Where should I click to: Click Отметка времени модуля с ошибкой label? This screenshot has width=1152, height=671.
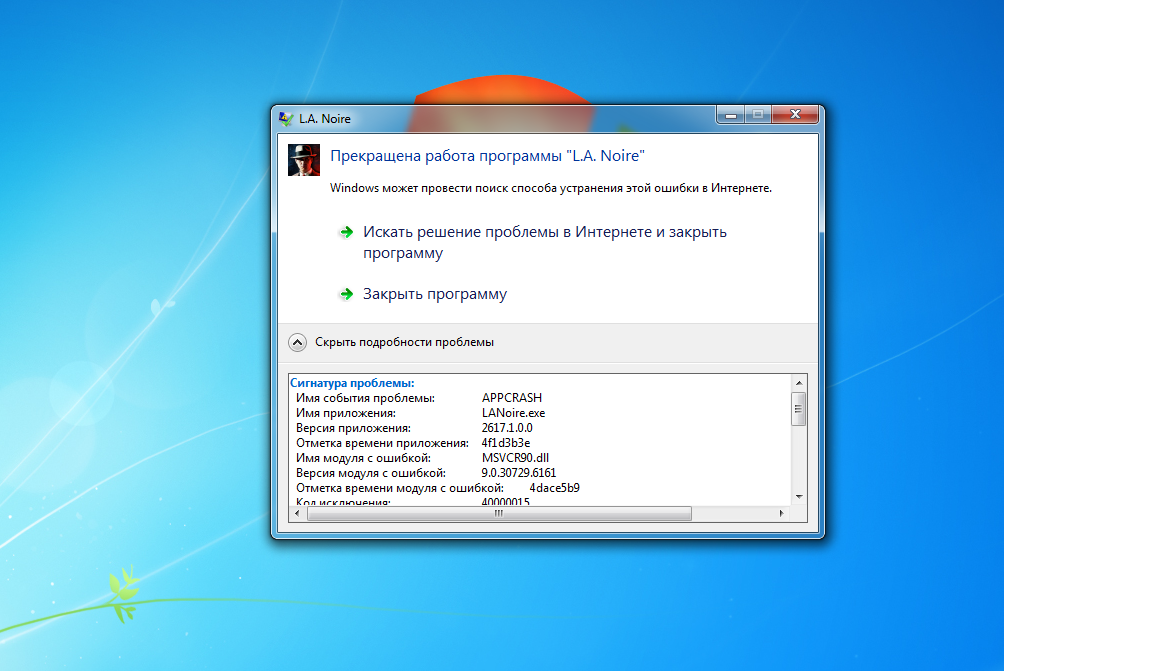[x=400, y=488]
